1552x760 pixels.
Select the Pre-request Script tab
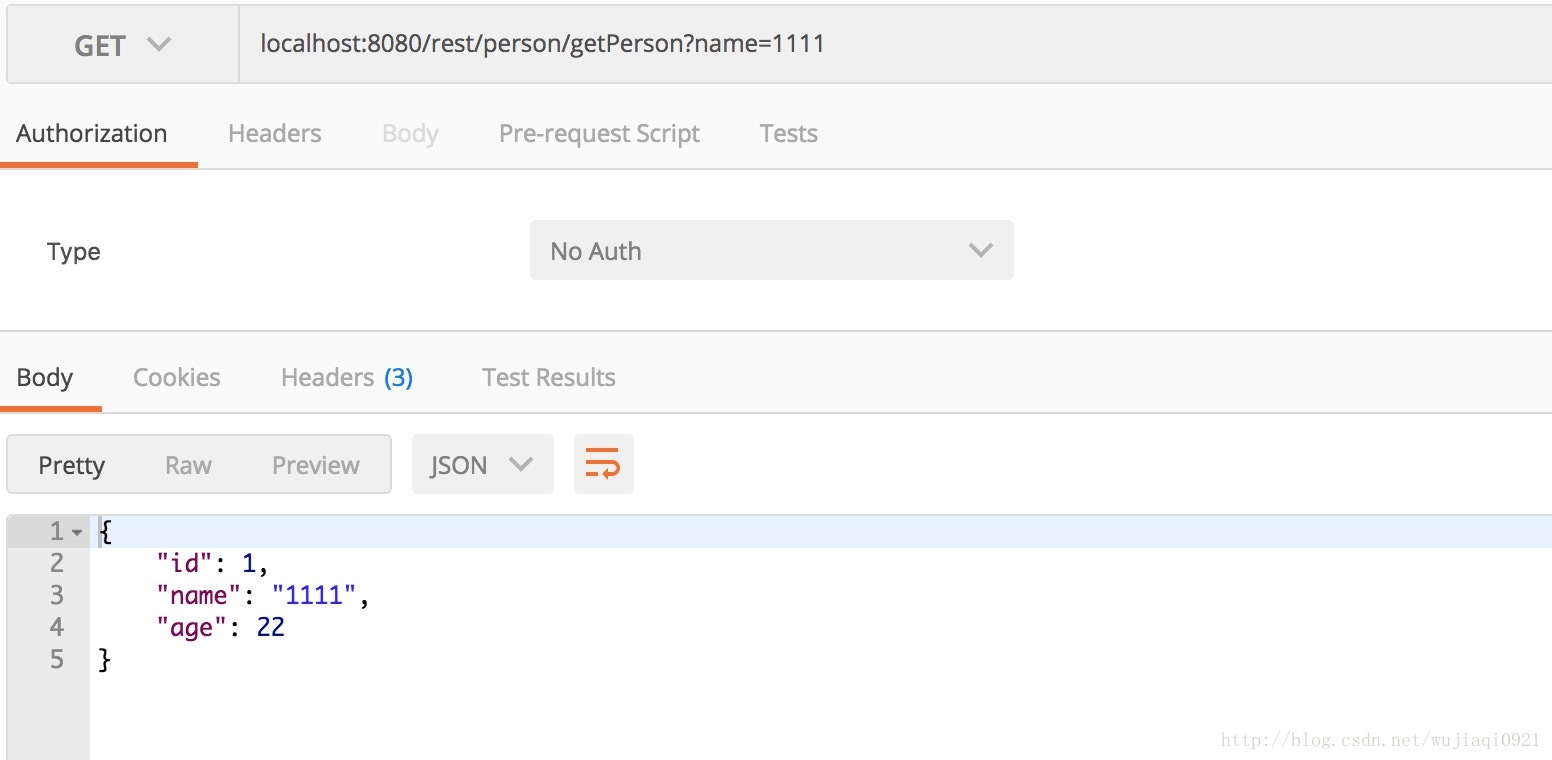point(599,134)
